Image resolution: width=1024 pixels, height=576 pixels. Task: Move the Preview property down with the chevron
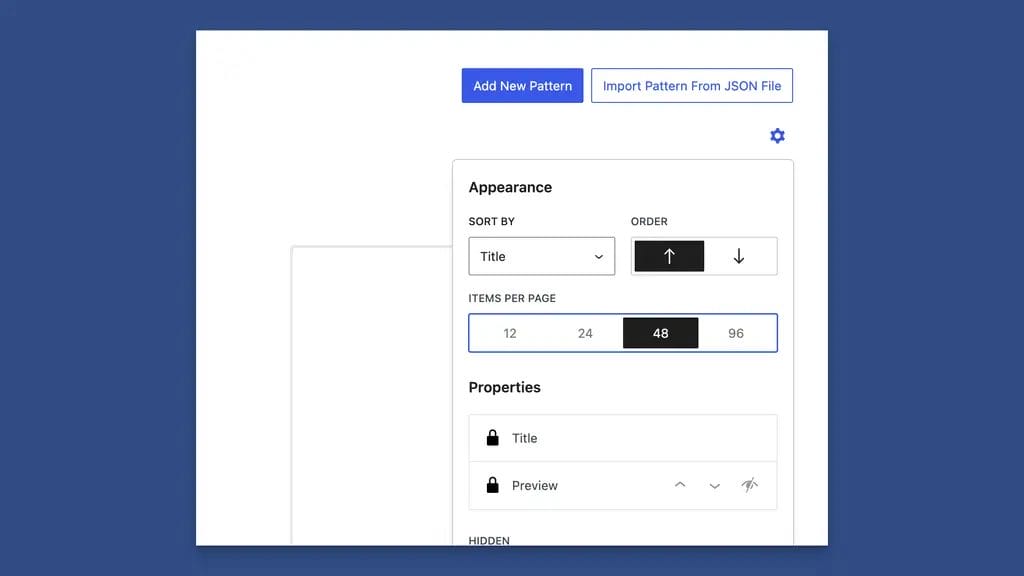click(714, 485)
